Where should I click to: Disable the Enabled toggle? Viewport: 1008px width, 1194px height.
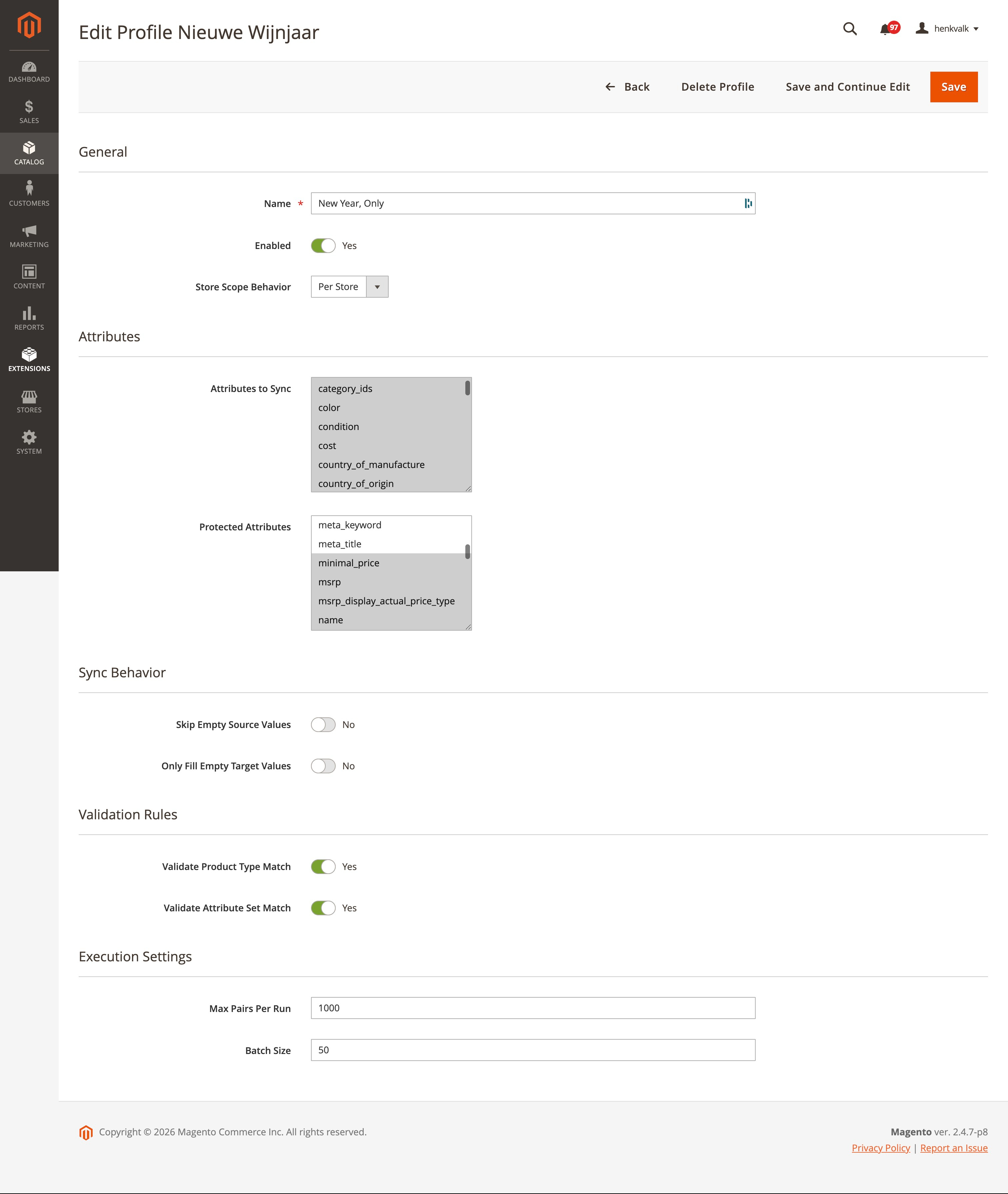tap(323, 245)
